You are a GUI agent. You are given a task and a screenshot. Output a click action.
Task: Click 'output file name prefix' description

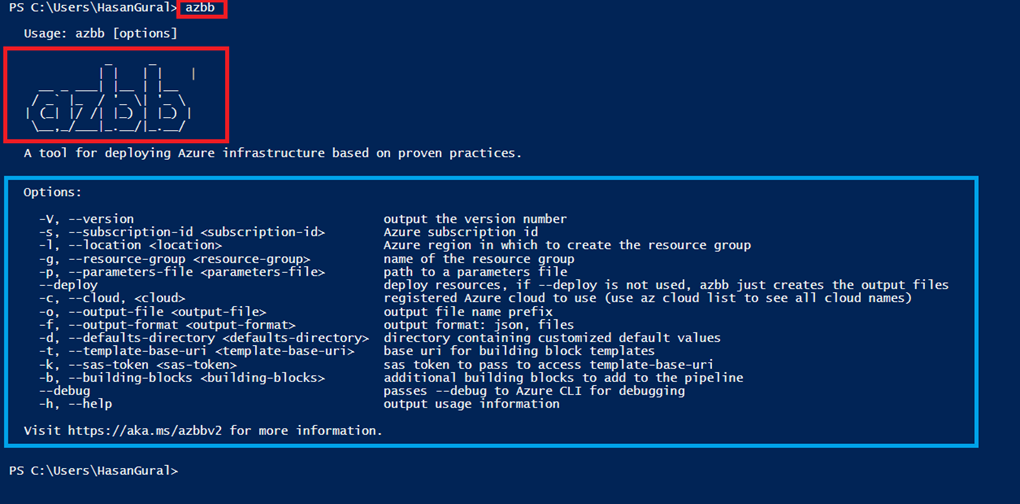point(468,312)
